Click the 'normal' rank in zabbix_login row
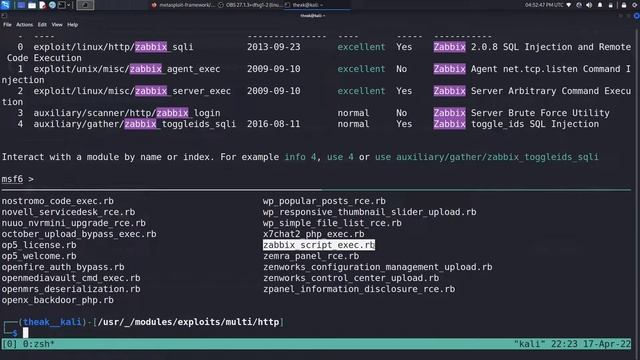The width and height of the screenshot is (640, 360). [x=353, y=113]
